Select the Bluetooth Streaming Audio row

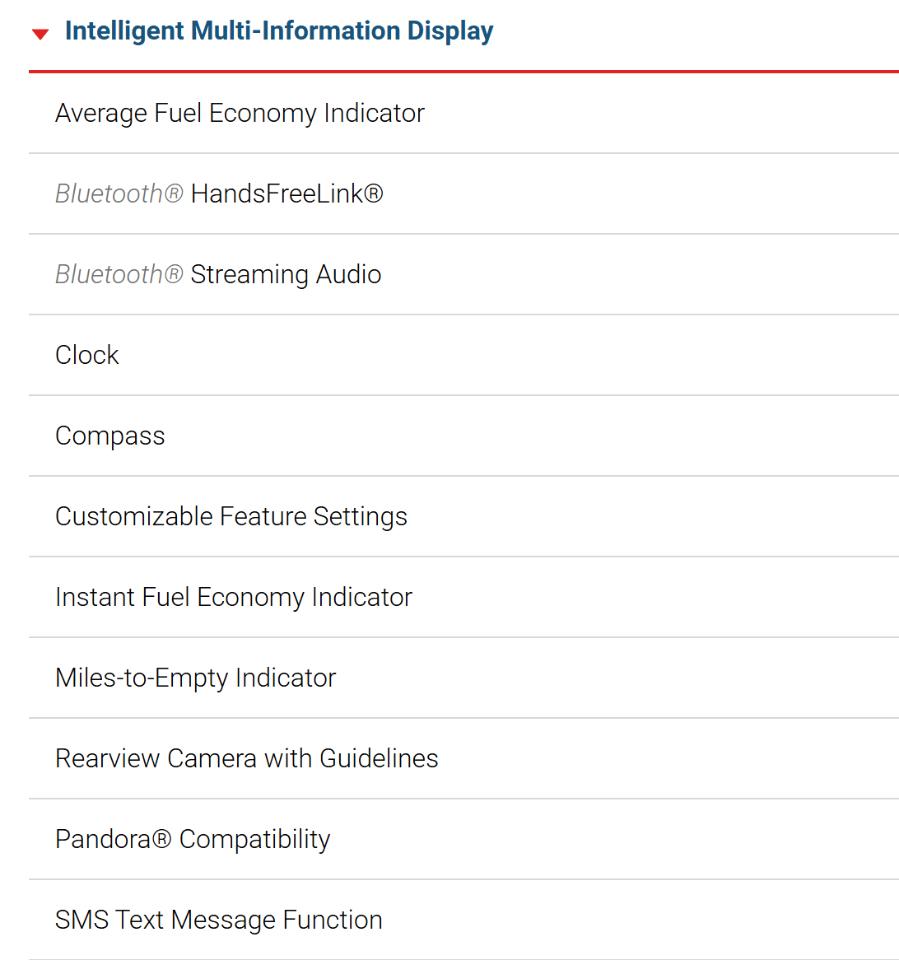[x=464, y=275]
